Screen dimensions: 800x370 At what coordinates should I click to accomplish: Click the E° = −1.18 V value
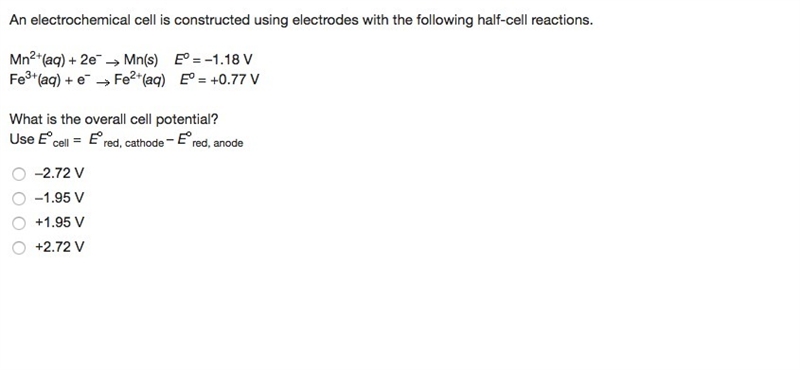click(213, 60)
